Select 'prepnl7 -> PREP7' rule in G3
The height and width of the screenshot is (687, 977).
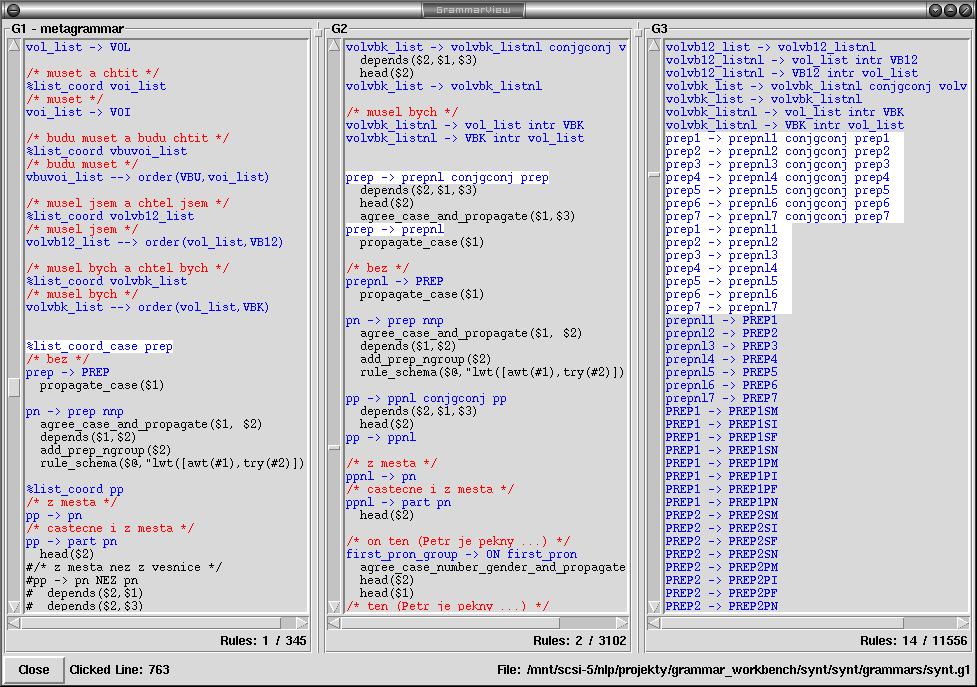[x=722, y=398]
